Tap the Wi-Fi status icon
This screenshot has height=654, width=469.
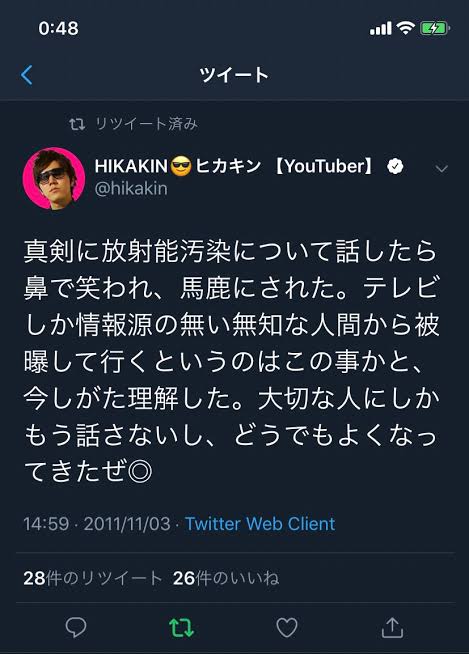(x=405, y=28)
